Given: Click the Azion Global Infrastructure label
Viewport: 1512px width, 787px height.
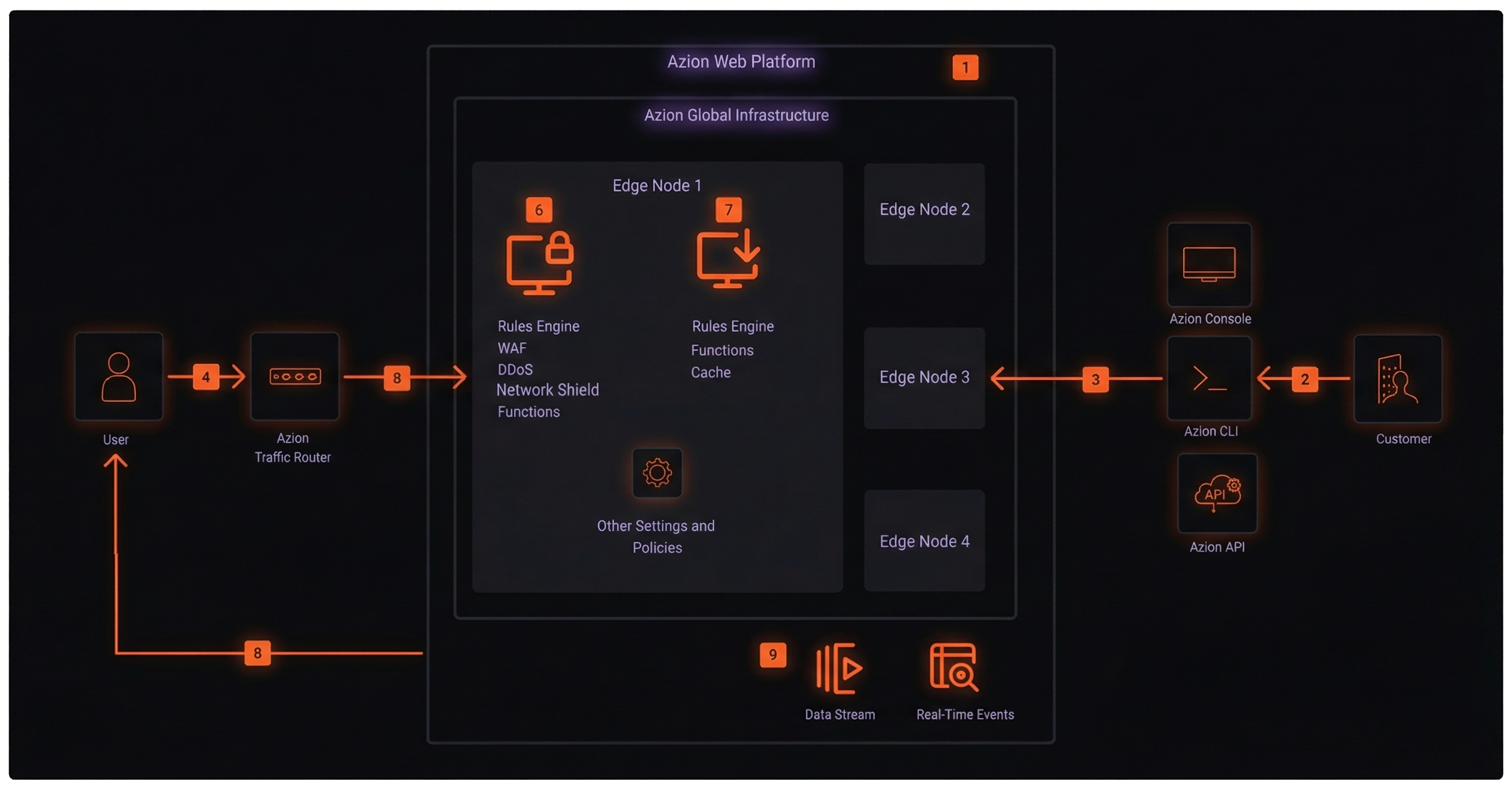Looking at the screenshot, I should tap(736, 115).
